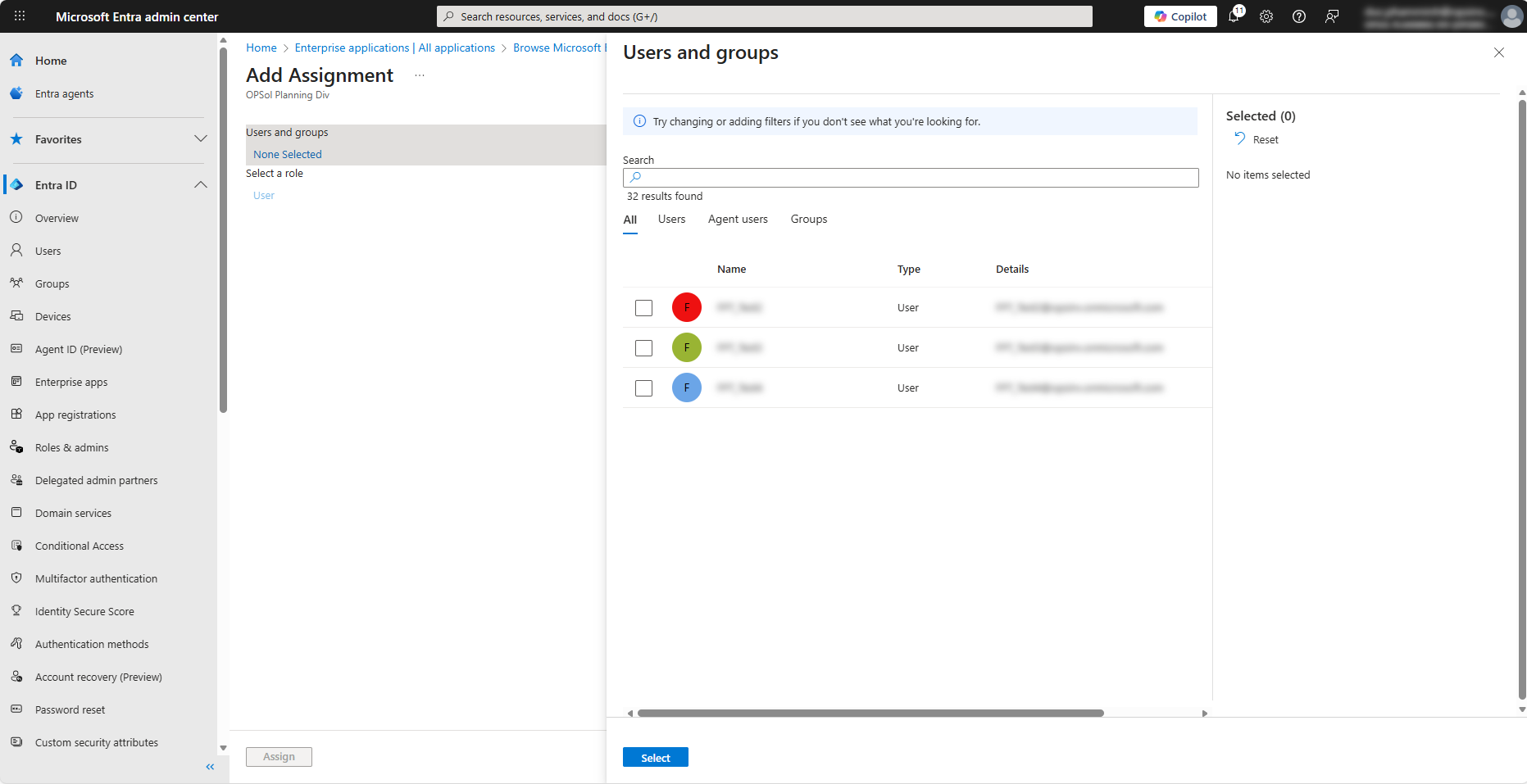1527x784 pixels.
Task: Click the blue Select button
Action: [x=655, y=758]
